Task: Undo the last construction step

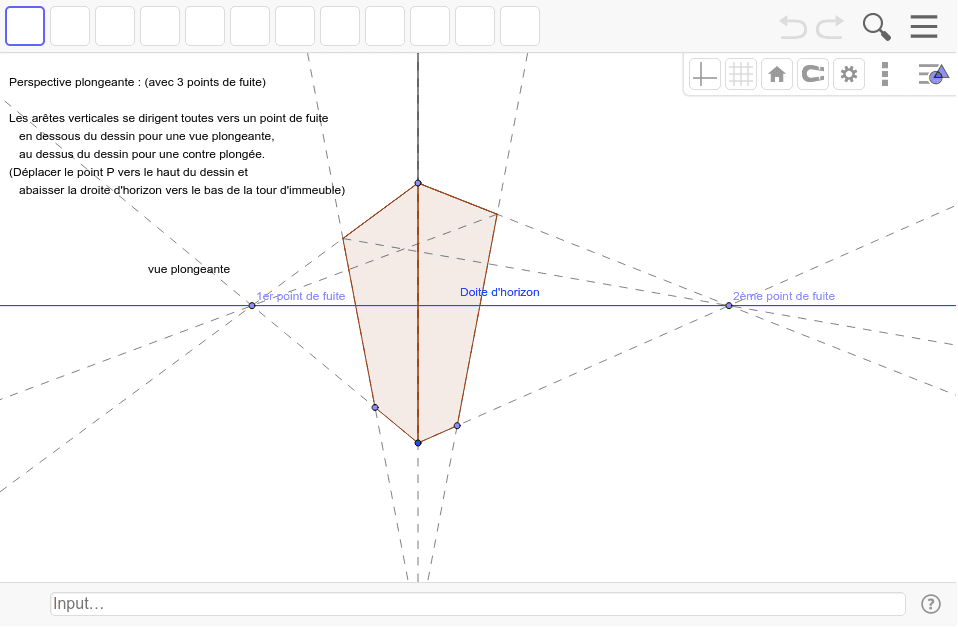Action: 792,26
